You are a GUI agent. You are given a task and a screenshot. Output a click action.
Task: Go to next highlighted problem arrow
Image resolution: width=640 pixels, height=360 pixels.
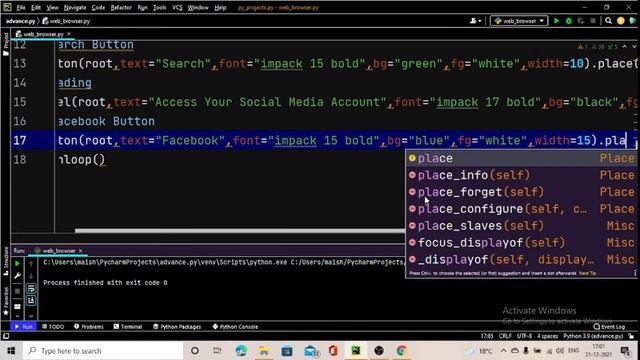coord(633,47)
